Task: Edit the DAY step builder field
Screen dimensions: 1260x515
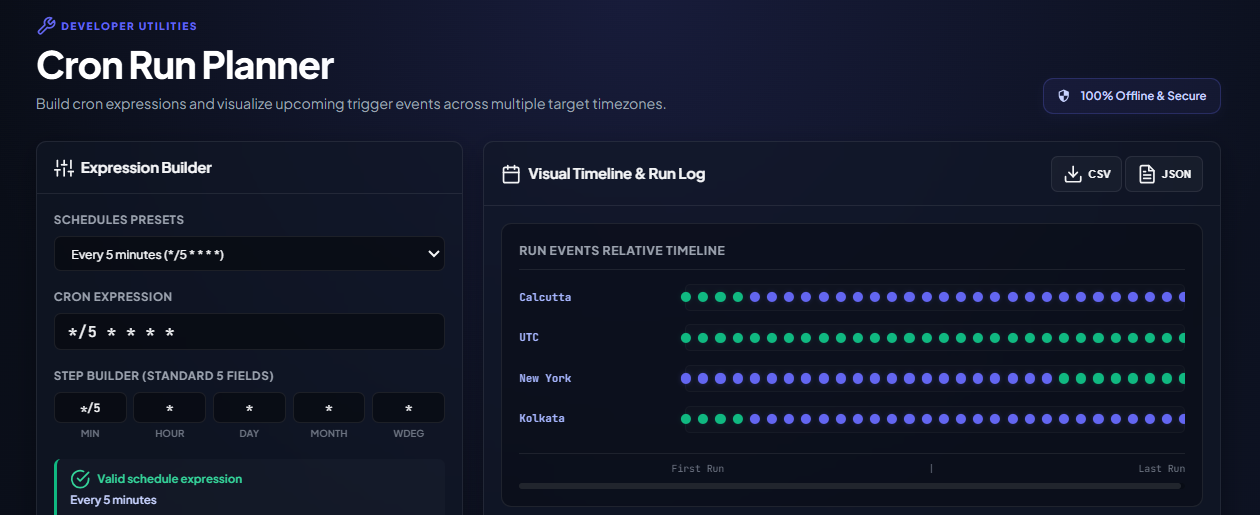Action: click(249, 408)
